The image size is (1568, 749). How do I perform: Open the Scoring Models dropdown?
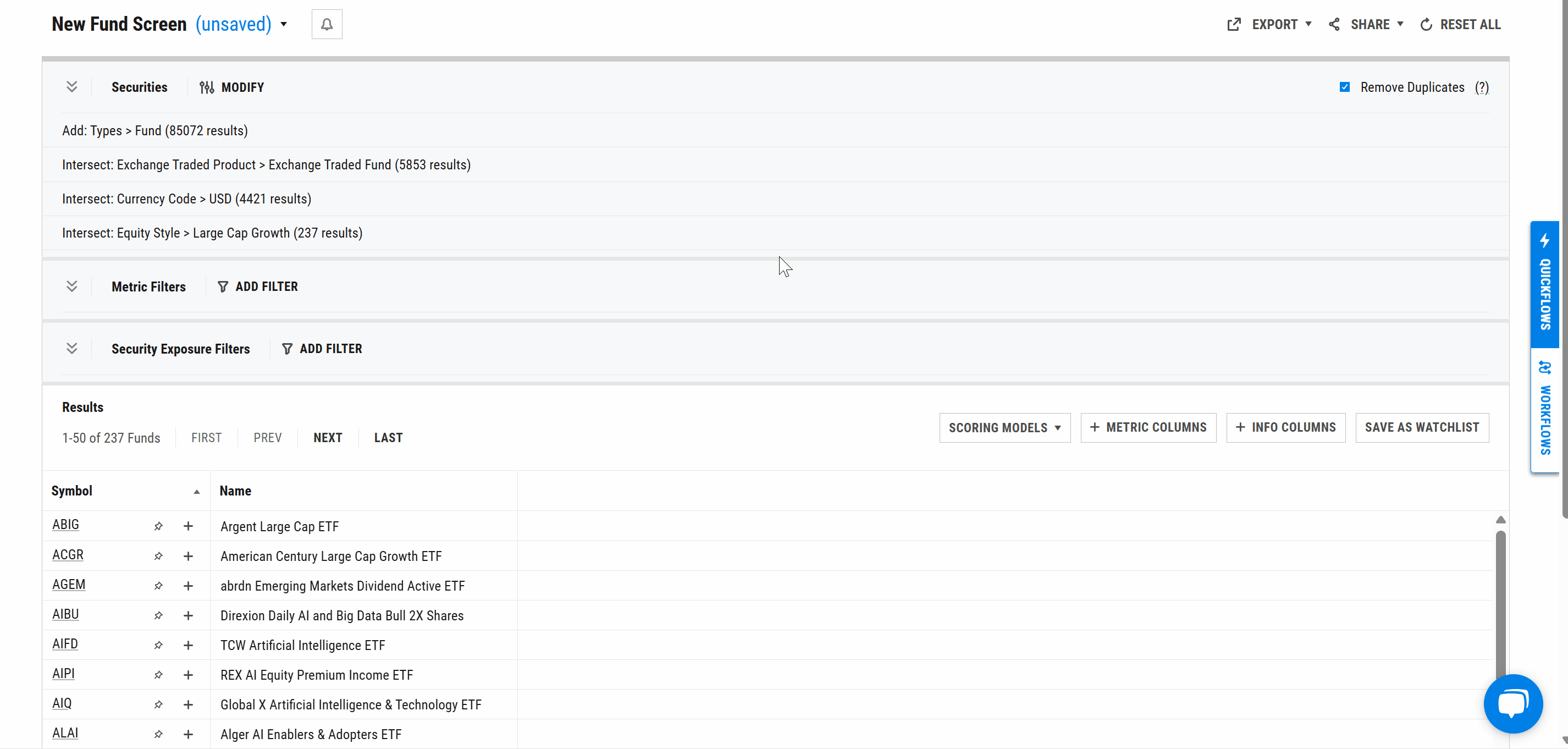[1005, 427]
